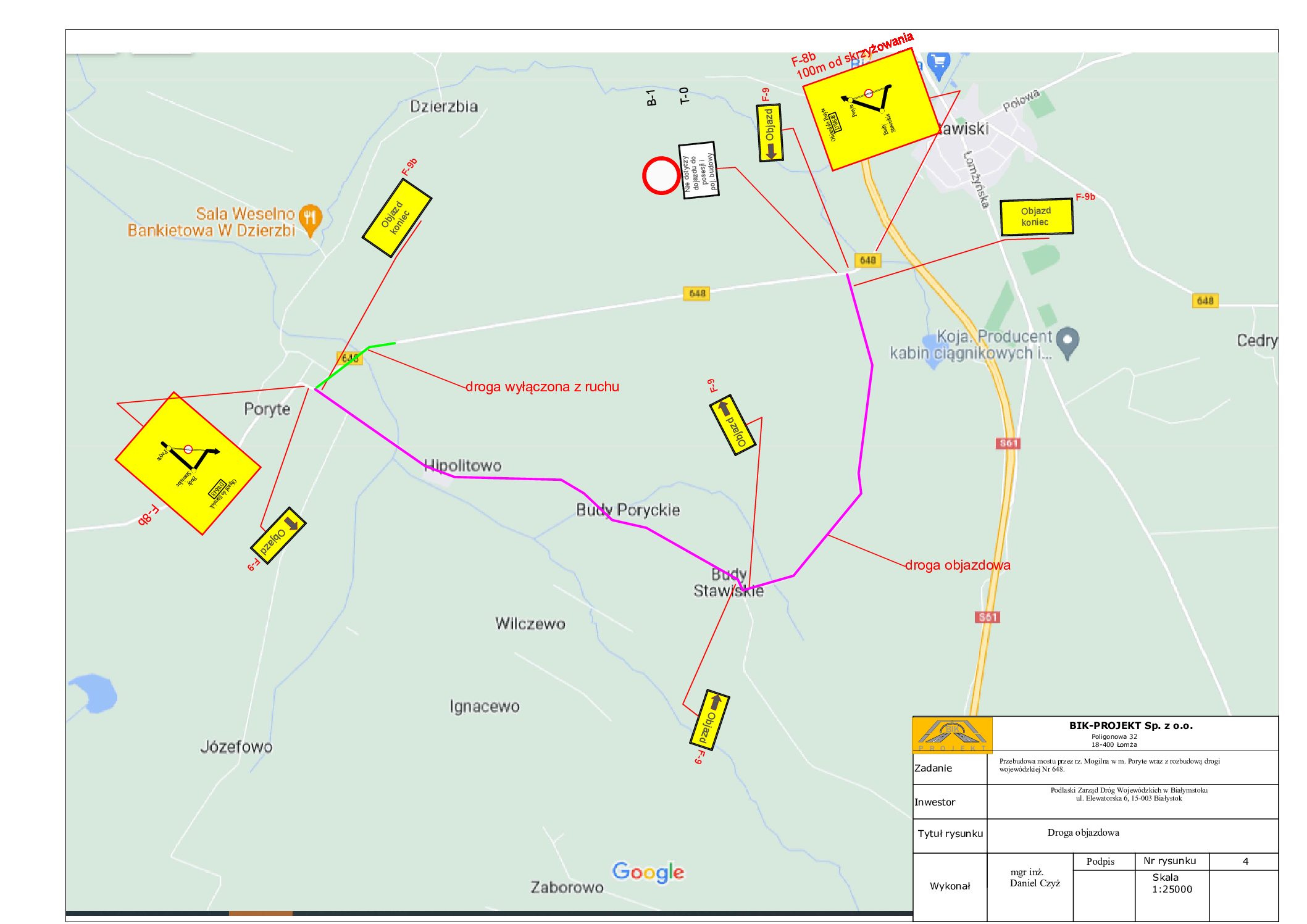
Task: Click the 'Łomżyńska' street label
Action: tap(977, 180)
